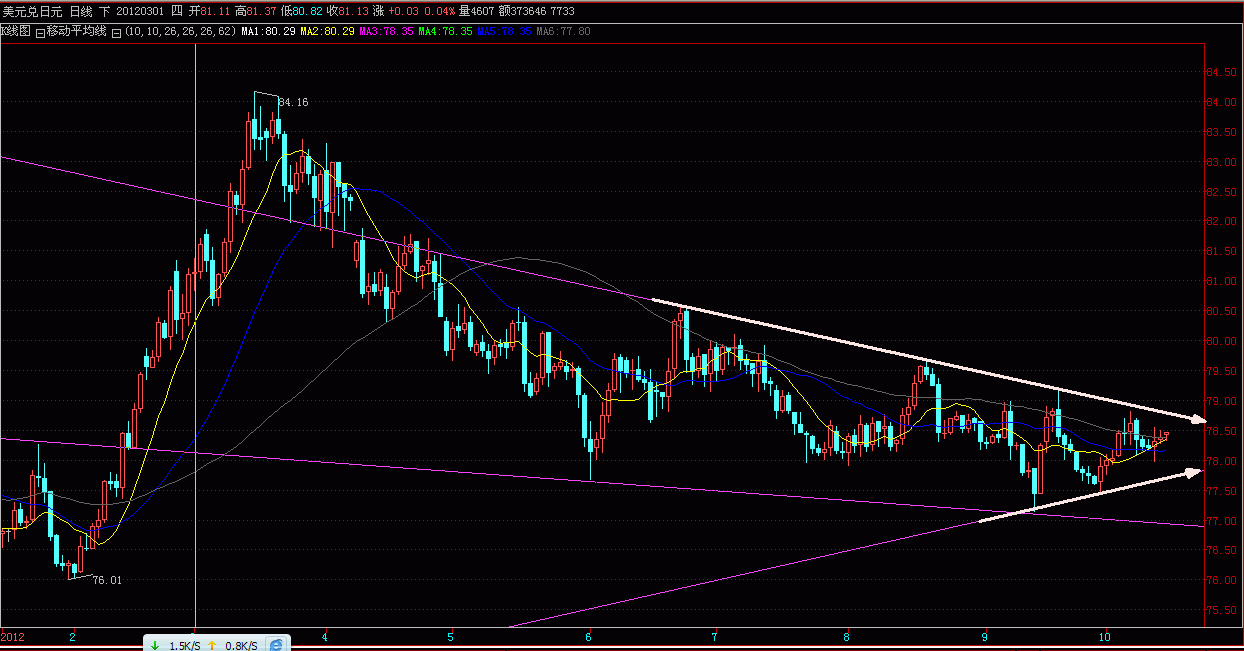Click the 75.50 price axis label
Viewport: 1244px width, 651px height.
coord(1222,610)
